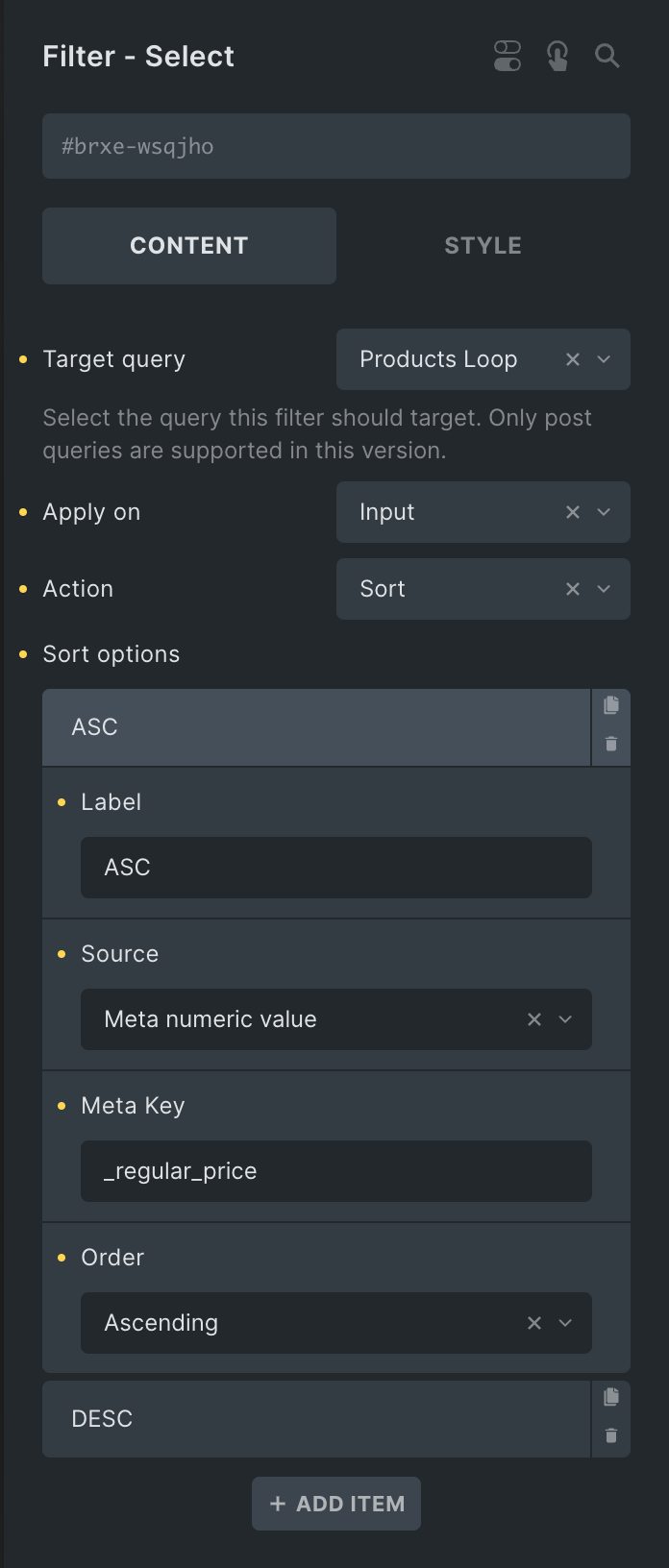Clear the Apply on Input value
This screenshot has width=669, height=1568.
(x=573, y=512)
